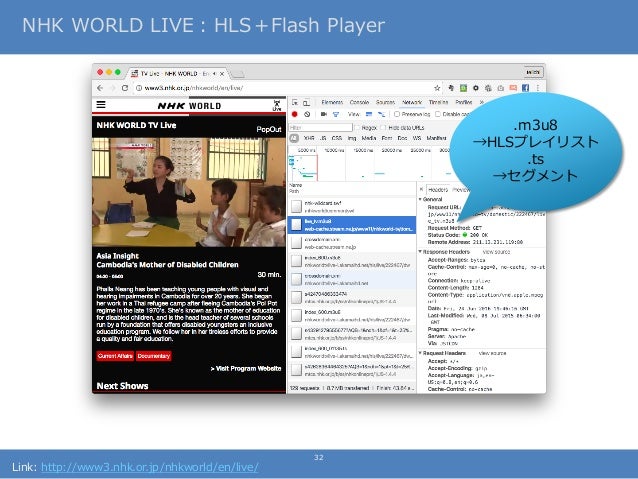Filter requests by Font type
The width and height of the screenshot is (638, 479).
pyautogui.click(x=387, y=138)
